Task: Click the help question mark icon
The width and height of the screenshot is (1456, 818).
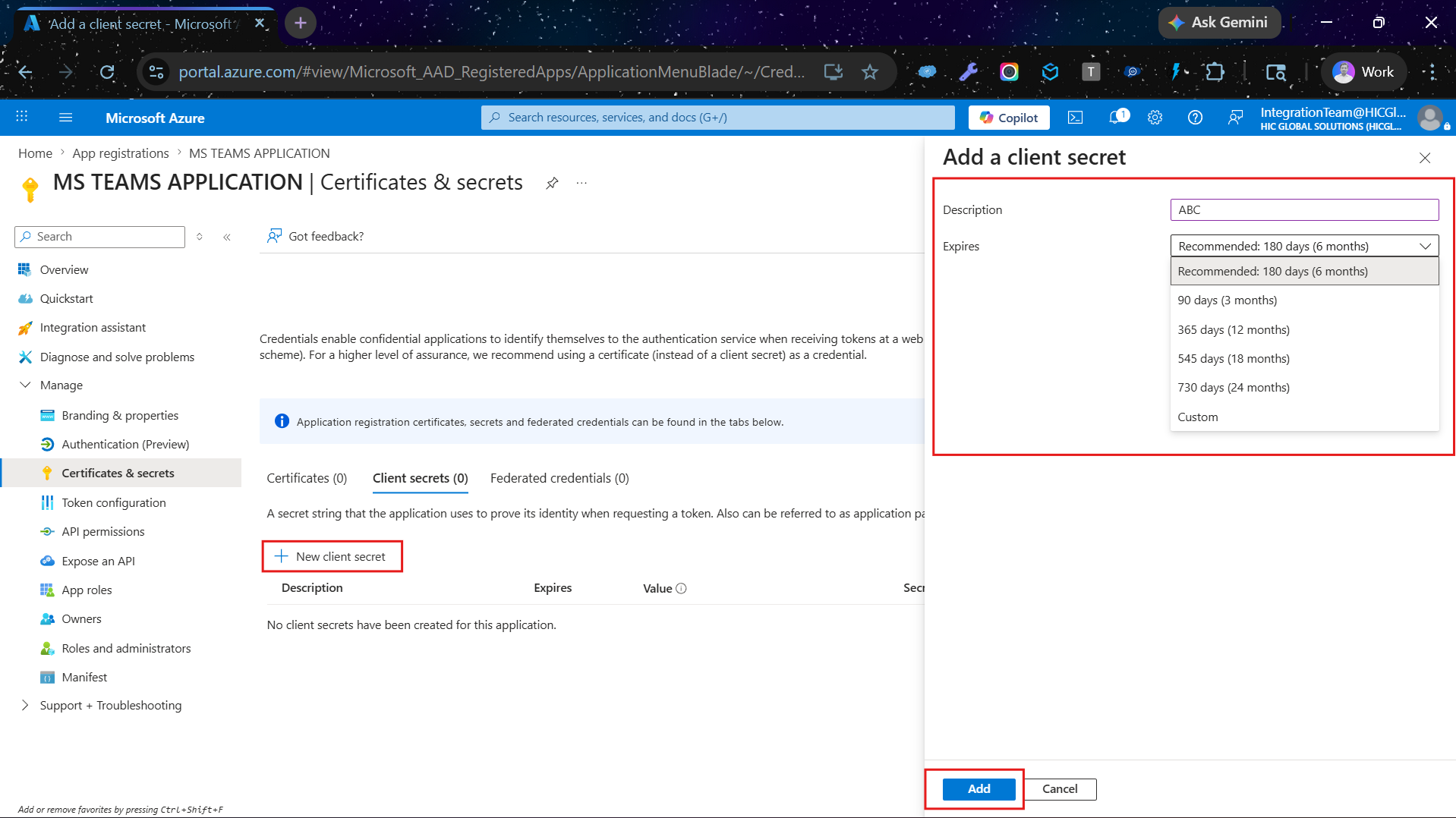Action: point(1195,118)
